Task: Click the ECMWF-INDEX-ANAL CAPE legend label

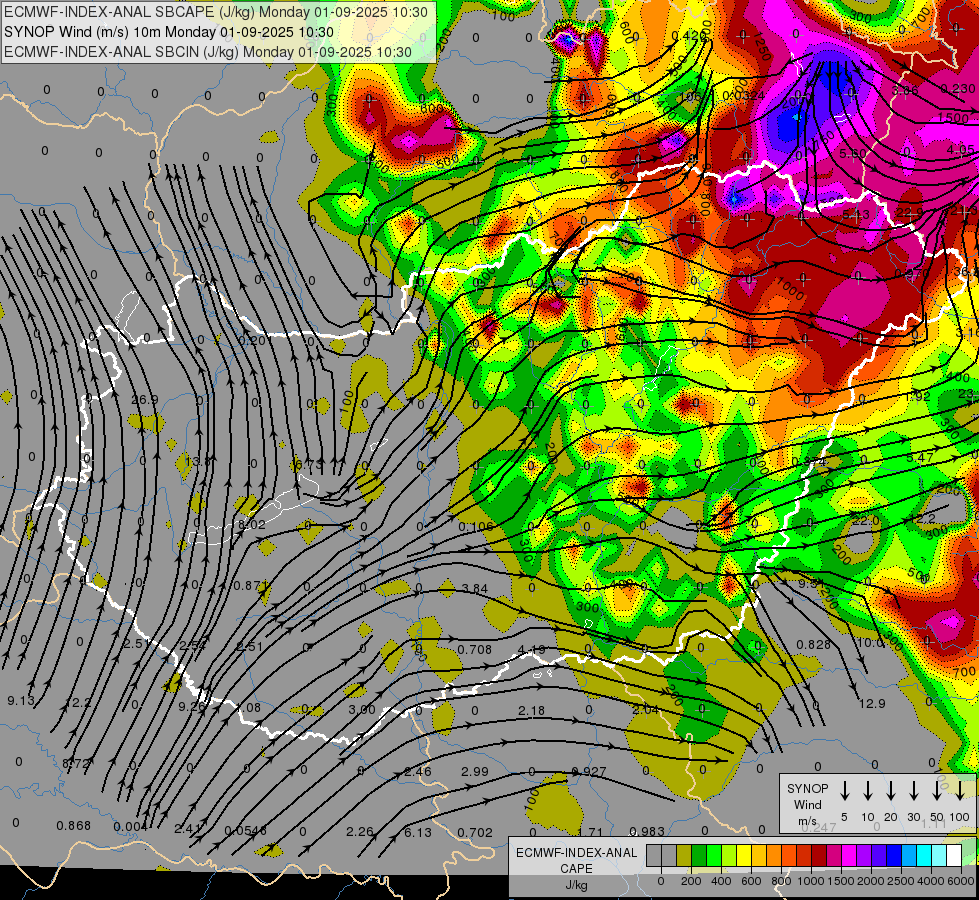Action: point(576,860)
